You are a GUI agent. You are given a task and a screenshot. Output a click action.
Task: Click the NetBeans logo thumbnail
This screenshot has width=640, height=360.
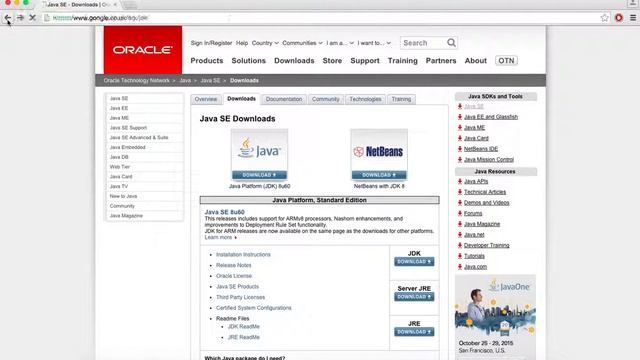(379, 150)
